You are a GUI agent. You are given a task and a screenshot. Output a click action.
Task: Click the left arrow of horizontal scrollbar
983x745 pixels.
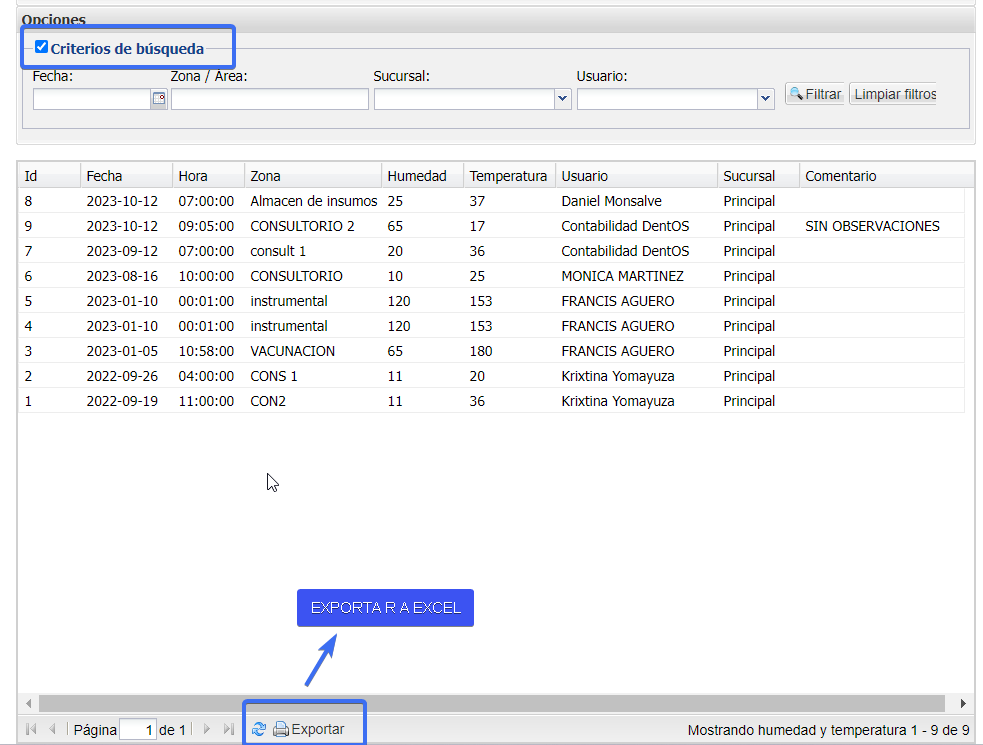28,704
